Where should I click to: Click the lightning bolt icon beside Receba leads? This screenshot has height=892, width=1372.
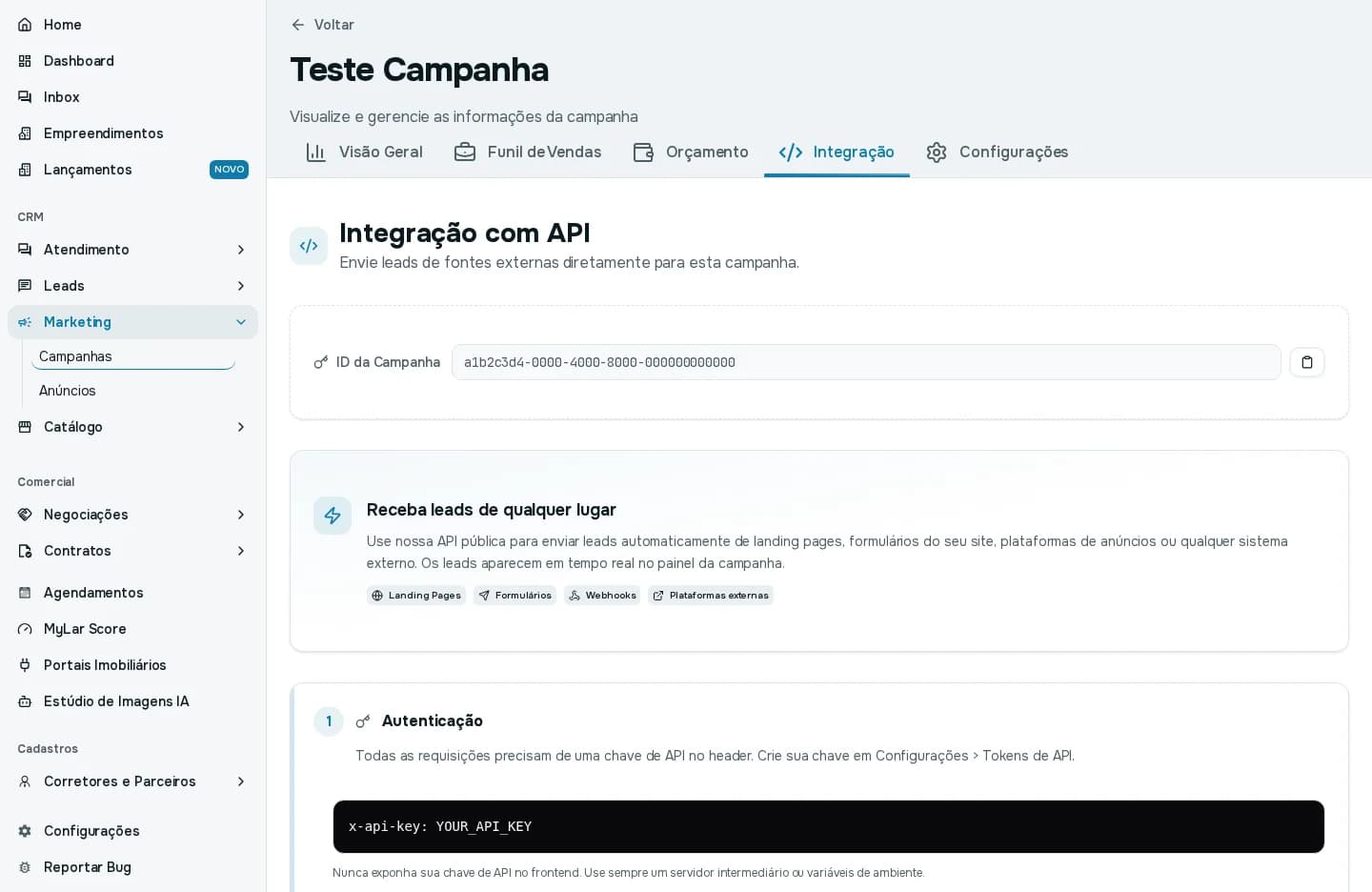(333, 516)
